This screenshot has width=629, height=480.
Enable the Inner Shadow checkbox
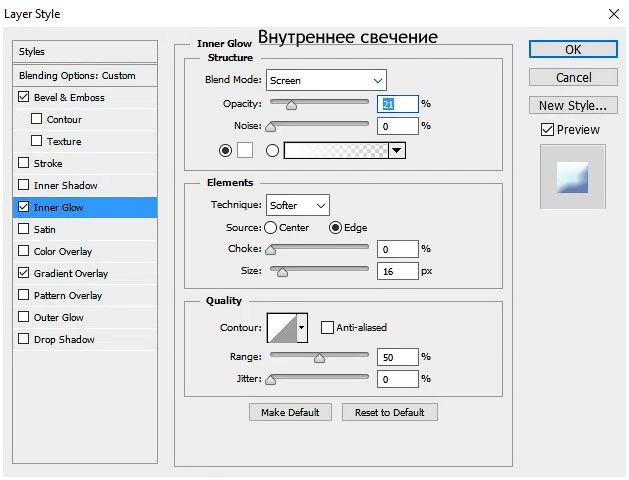tap(24, 185)
